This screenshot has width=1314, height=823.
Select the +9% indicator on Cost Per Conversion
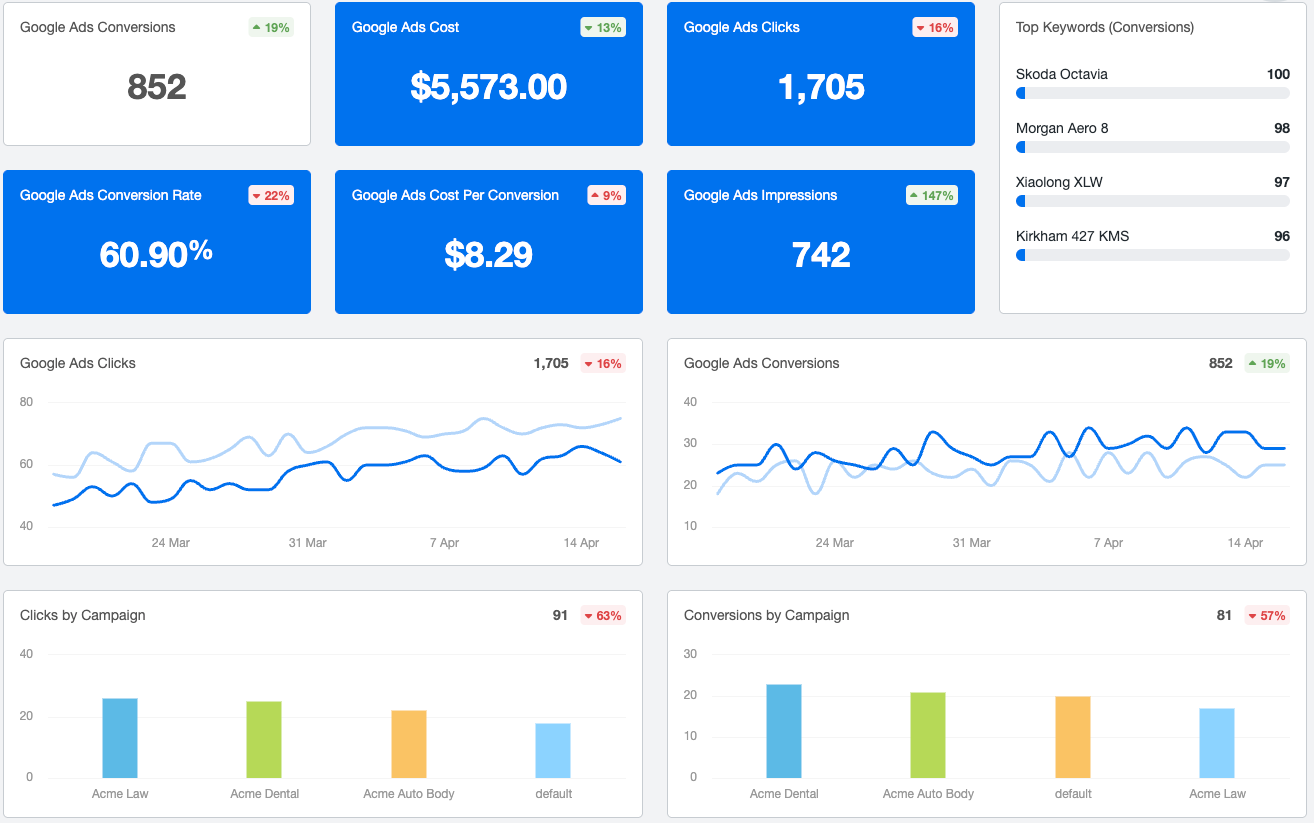(606, 195)
